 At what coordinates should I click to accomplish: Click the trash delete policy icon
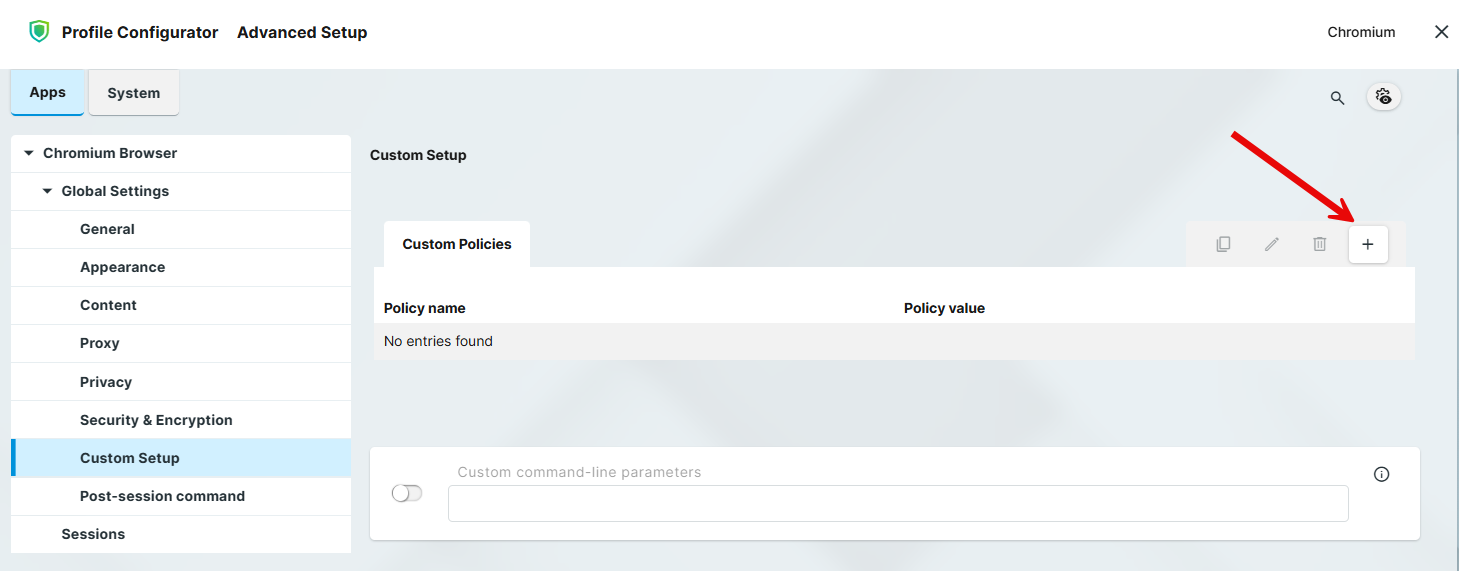coord(1320,245)
